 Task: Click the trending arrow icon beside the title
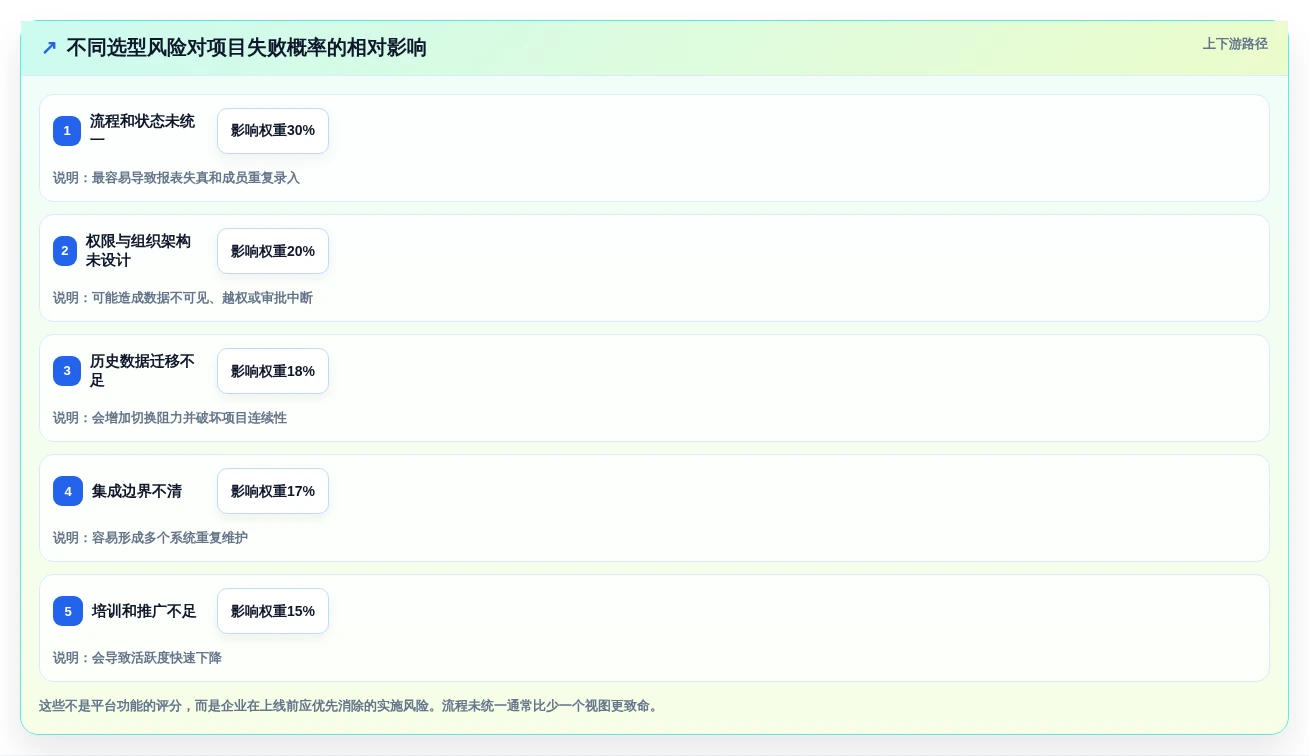tap(49, 48)
